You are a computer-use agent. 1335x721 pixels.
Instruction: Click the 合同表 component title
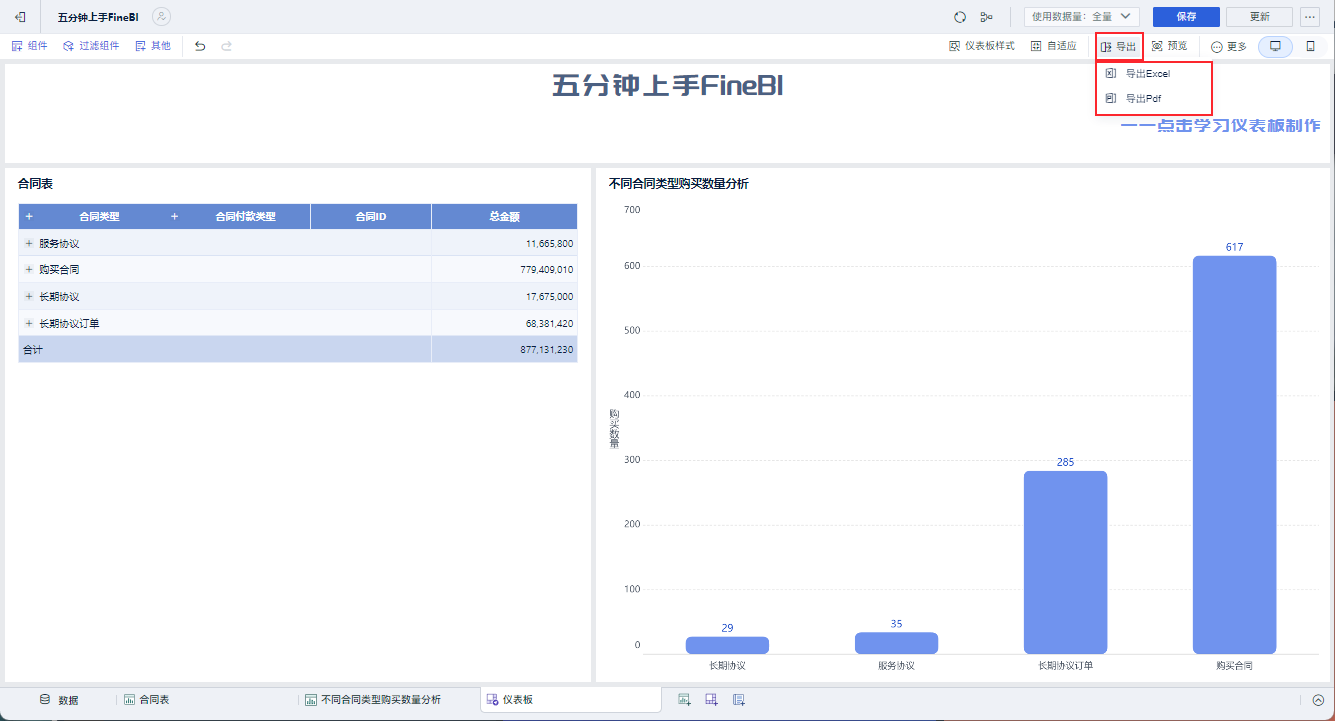35,184
